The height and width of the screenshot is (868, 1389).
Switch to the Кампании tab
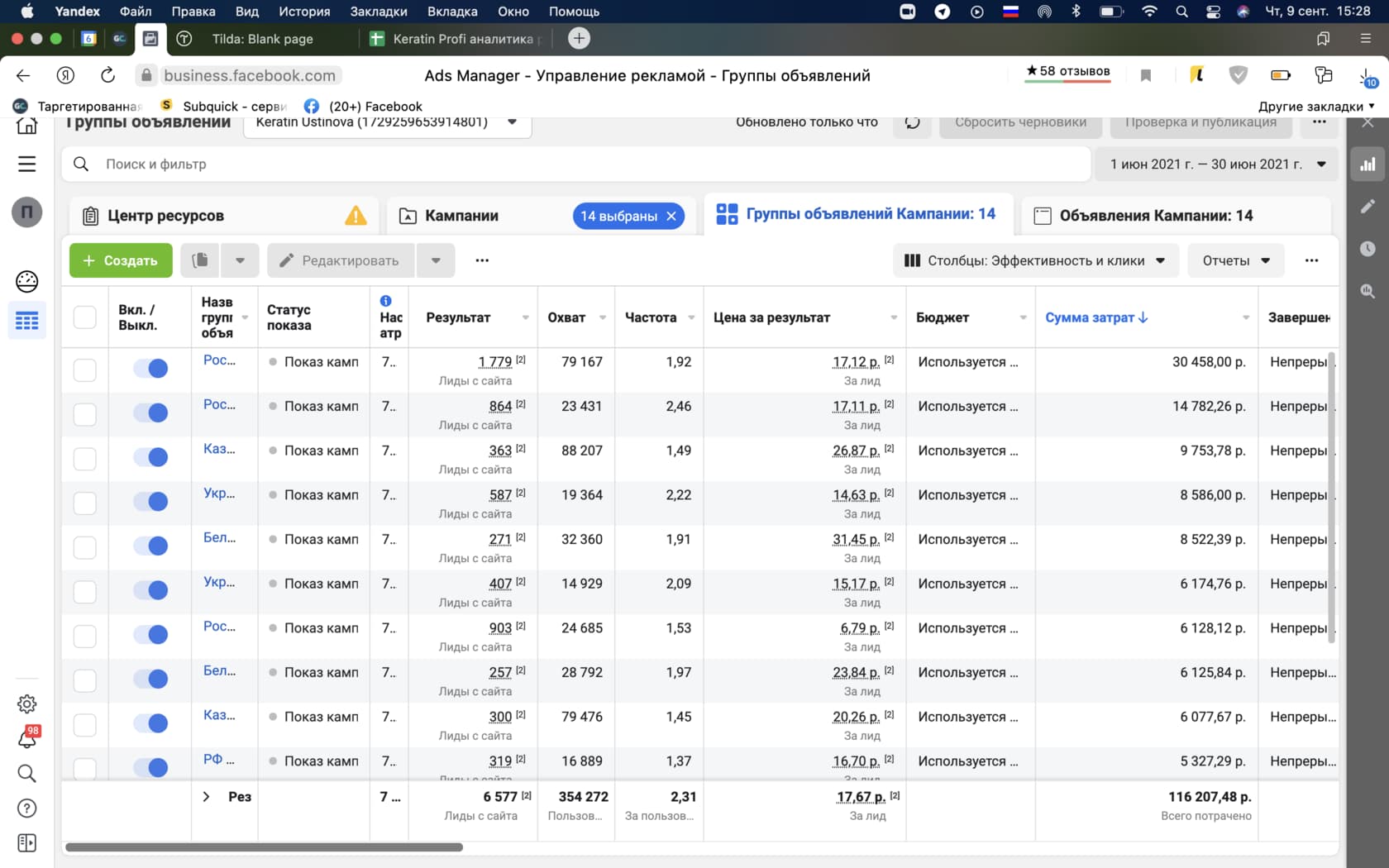(461, 216)
